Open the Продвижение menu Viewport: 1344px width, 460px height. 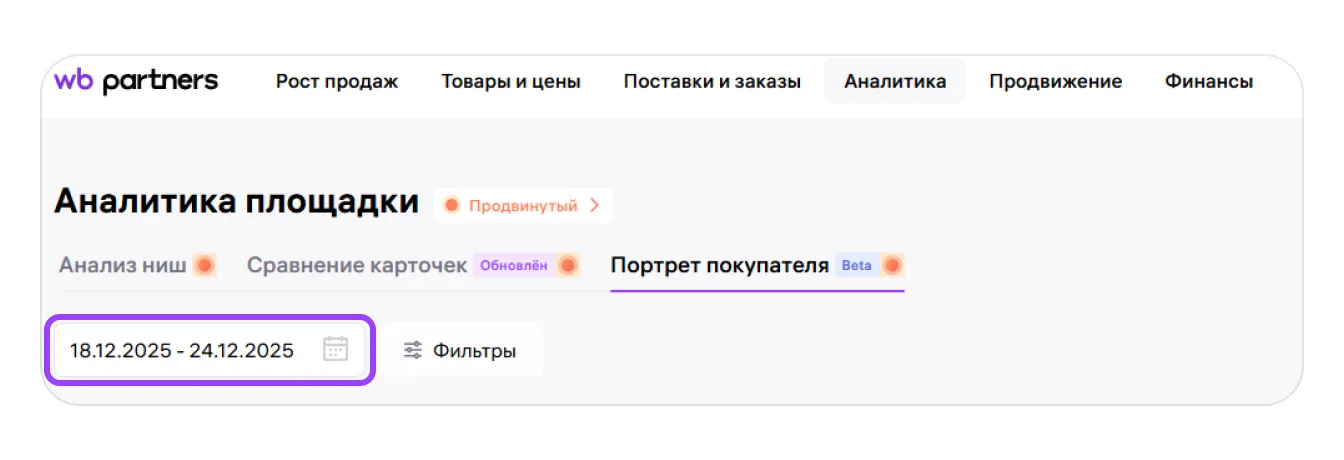point(1055,82)
